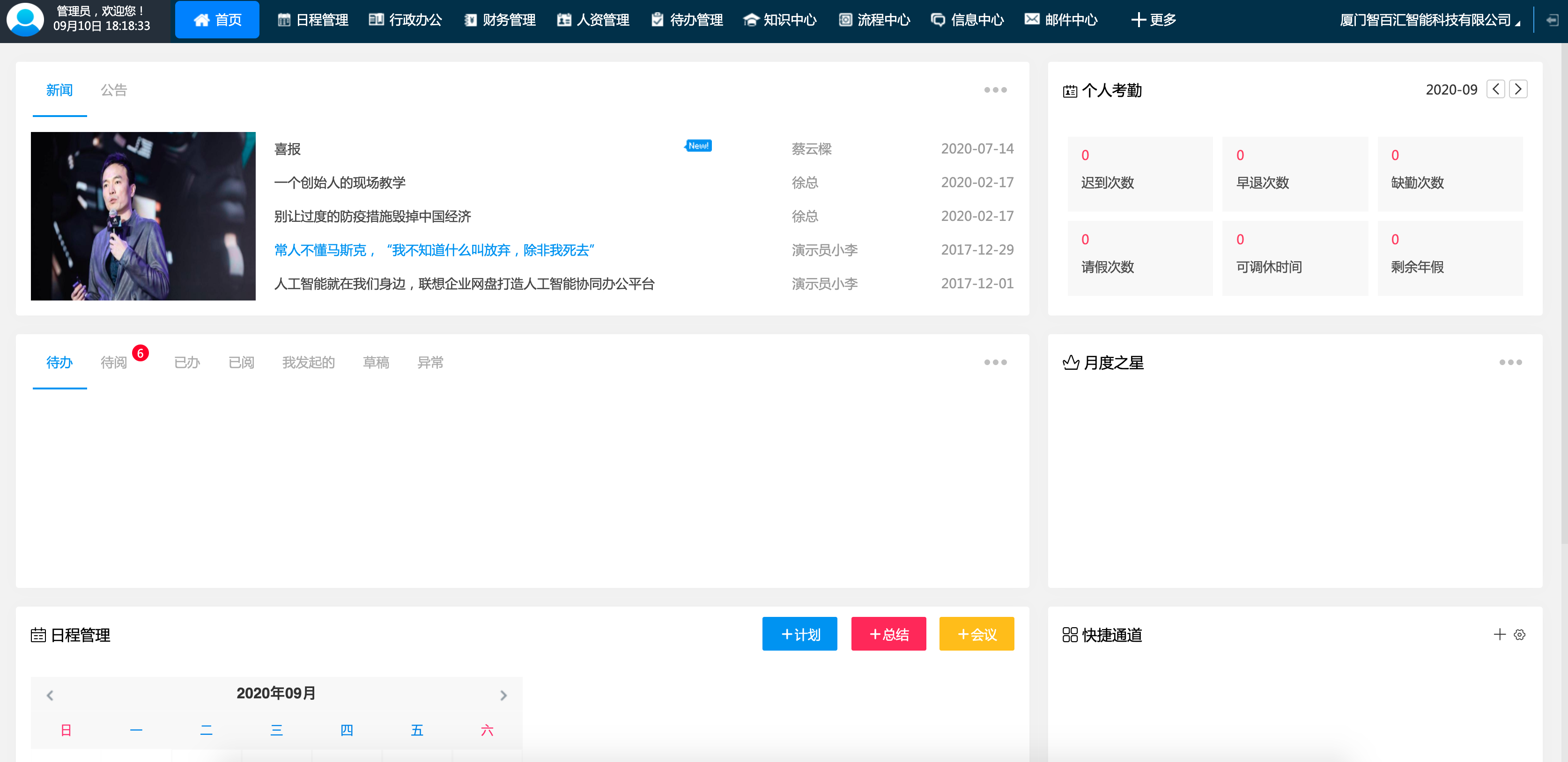Add a new 会议
Image resolution: width=1568 pixels, height=762 pixels.
[x=976, y=634]
